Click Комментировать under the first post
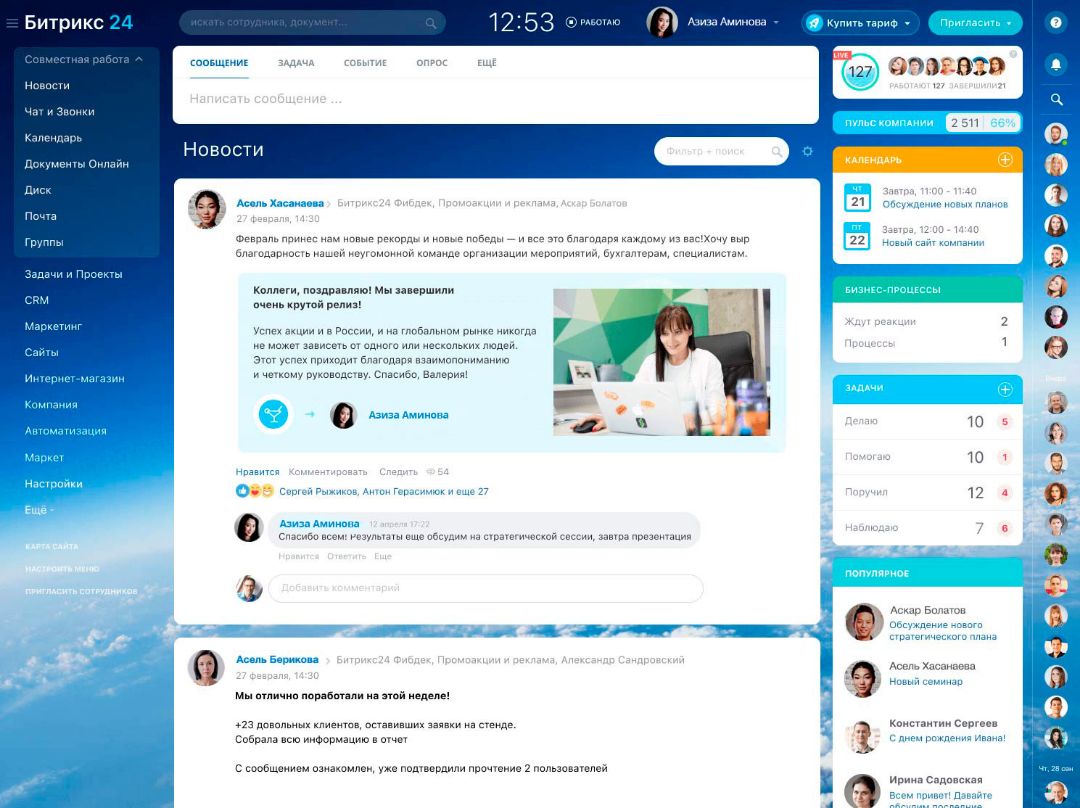This screenshot has width=1080, height=808. (x=328, y=472)
